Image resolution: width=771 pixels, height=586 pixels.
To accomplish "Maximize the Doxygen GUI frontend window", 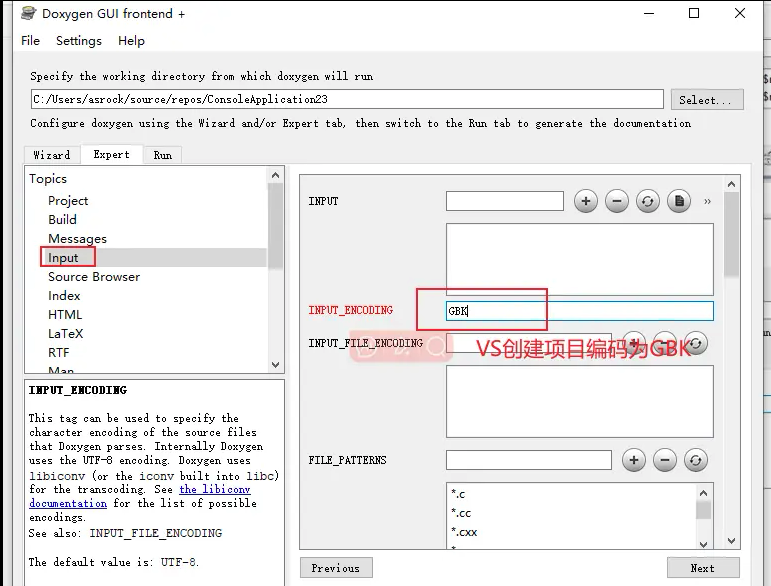I will [694, 13].
